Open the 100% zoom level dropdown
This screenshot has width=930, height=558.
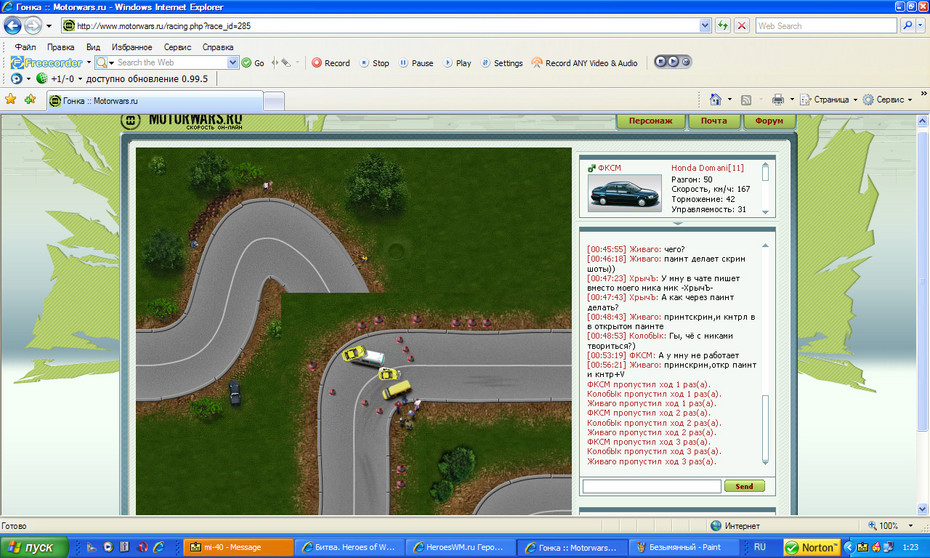[x=910, y=525]
